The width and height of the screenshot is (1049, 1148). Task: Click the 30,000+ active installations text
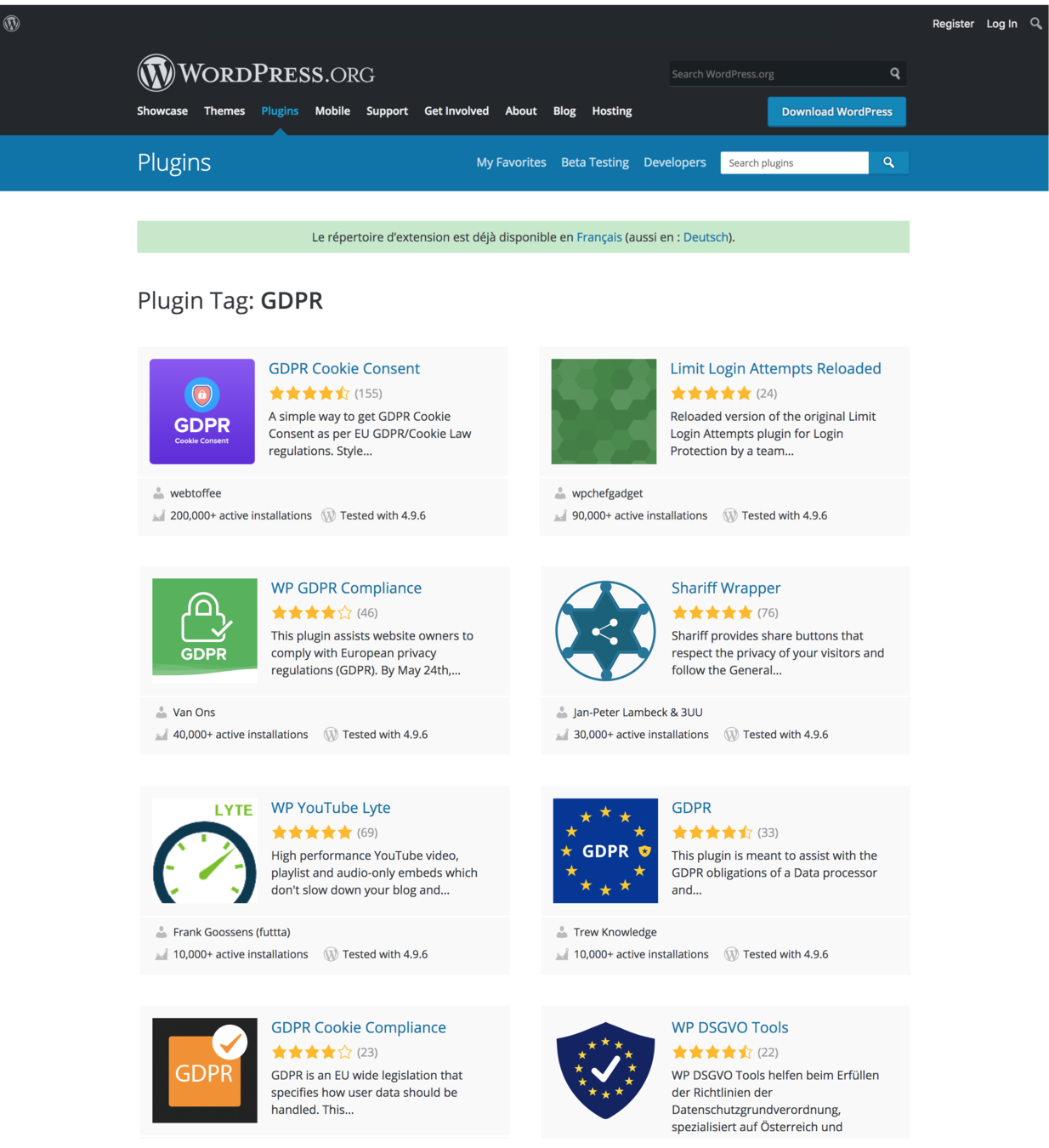point(641,735)
